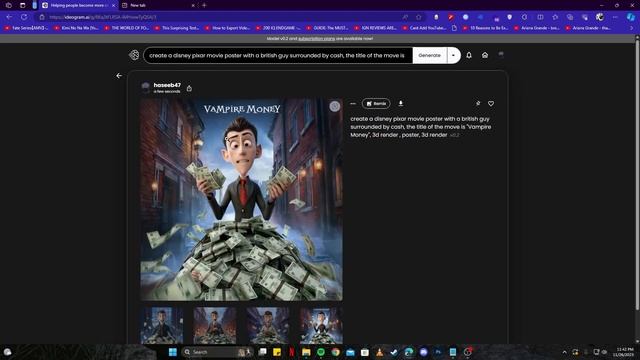Screen dimensions: 640x360
Task: Open the Copilot sidebar icon
Action: pos(631,17)
